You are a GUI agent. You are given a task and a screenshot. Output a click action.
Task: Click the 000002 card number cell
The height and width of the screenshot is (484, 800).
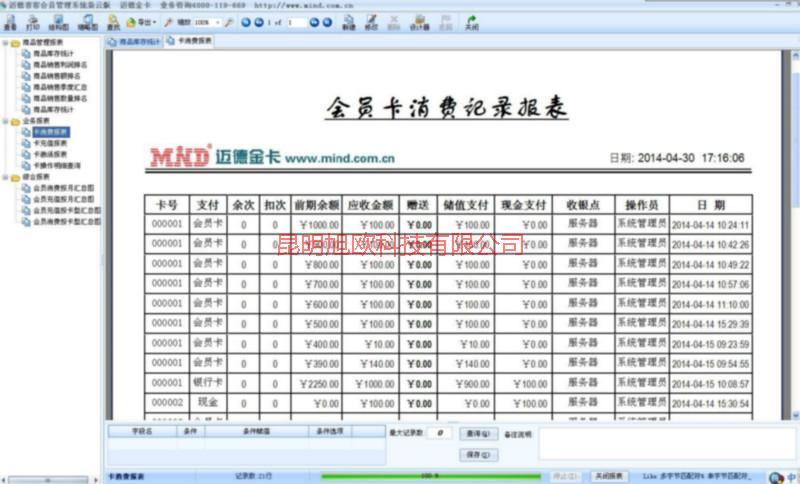pos(167,403)
